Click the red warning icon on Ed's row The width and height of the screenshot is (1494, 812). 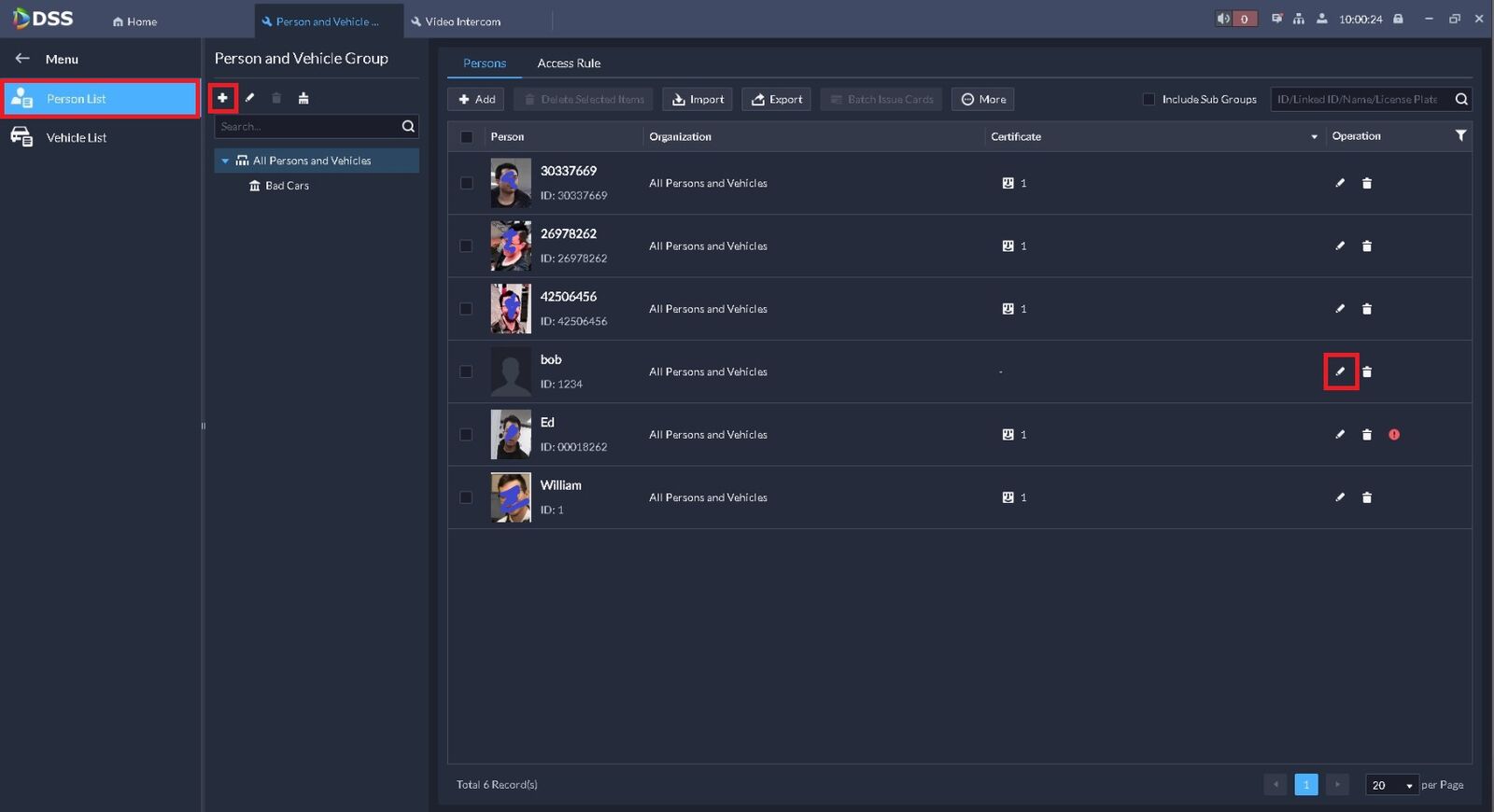(x=1394, y=435)
